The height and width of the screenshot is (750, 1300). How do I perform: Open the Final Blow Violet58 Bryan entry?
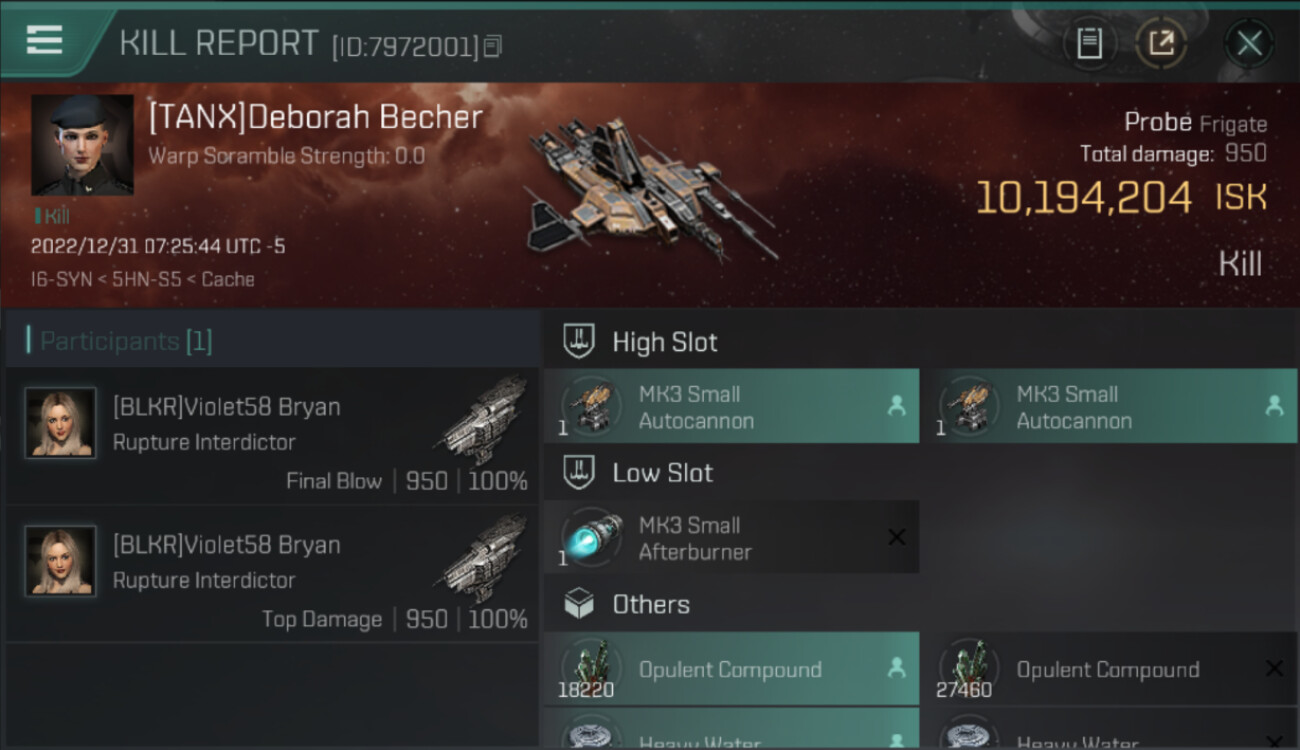click(272, 437)
